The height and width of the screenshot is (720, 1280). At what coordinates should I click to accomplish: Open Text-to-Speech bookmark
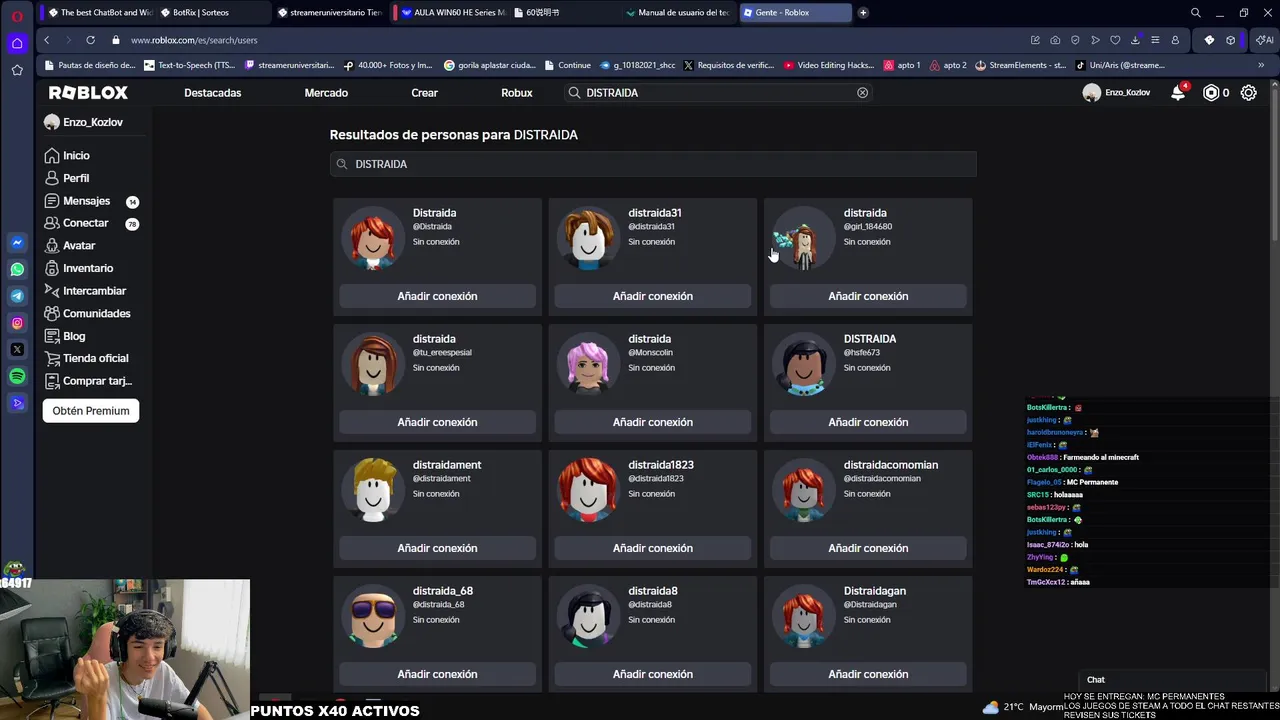[190, 65]
